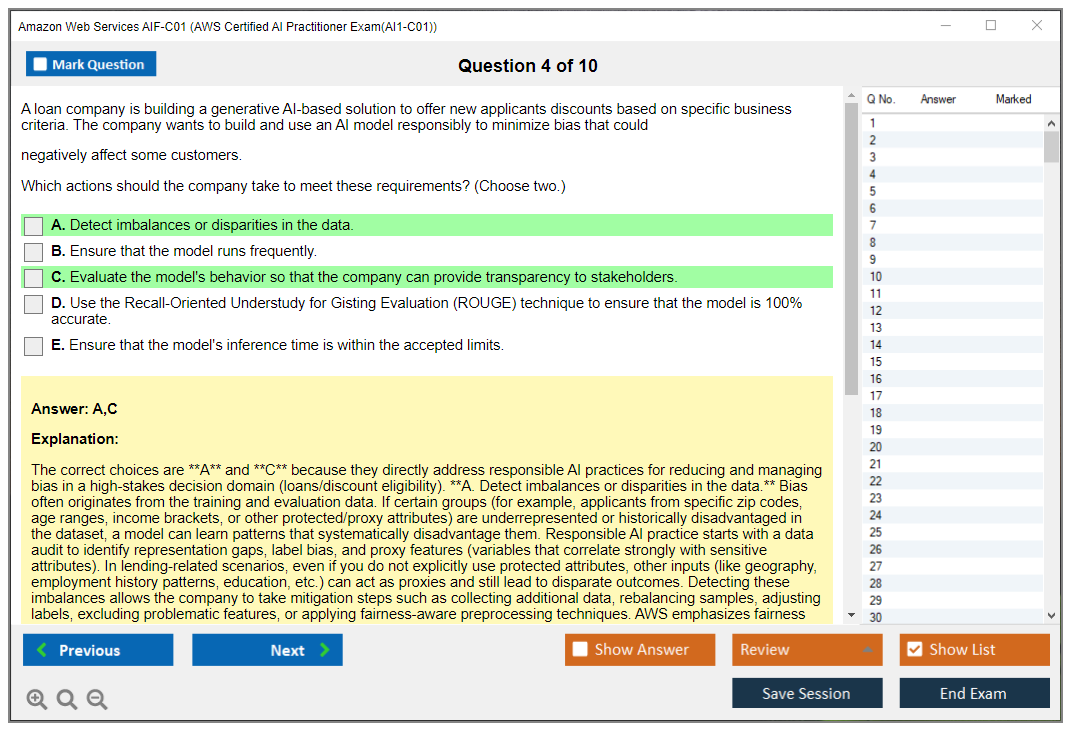The width and height of the screenshot is (1075, 735).
Task: Select question 10 in the list
Action: click(876, 277)
